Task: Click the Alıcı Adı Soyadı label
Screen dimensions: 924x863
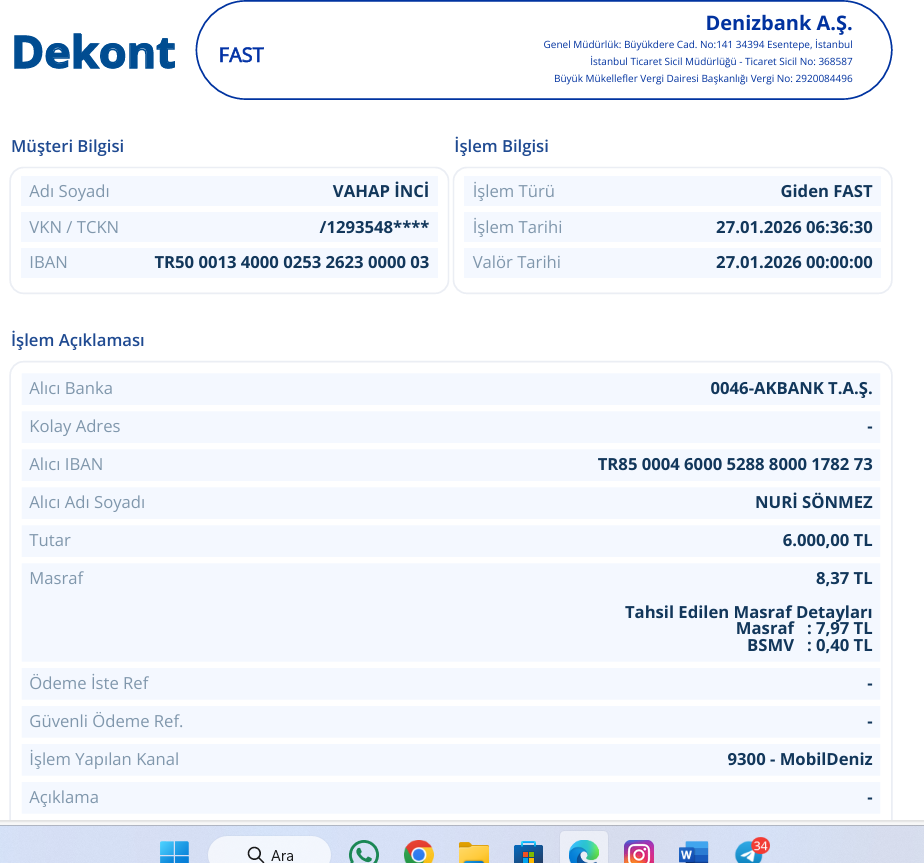Action: (87, 503)
